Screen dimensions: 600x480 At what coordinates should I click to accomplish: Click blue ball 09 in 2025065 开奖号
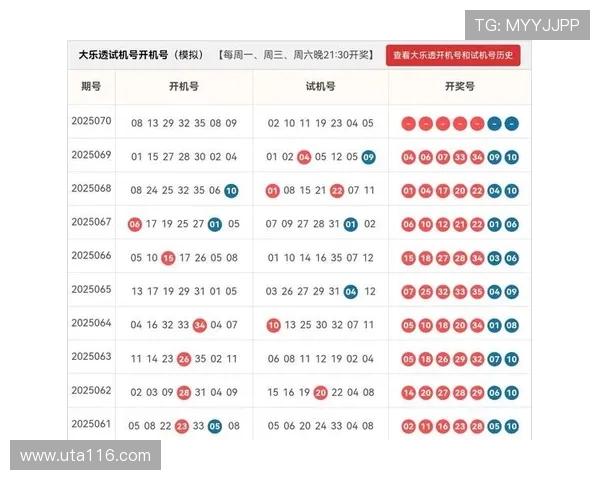coord(512,292)
